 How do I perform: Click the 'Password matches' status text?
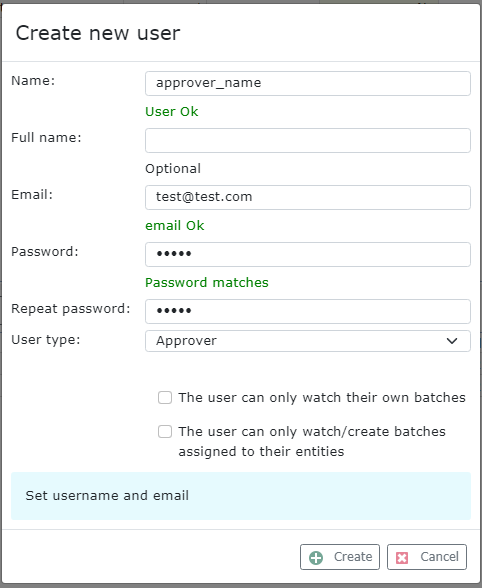(x=207, y=282)
